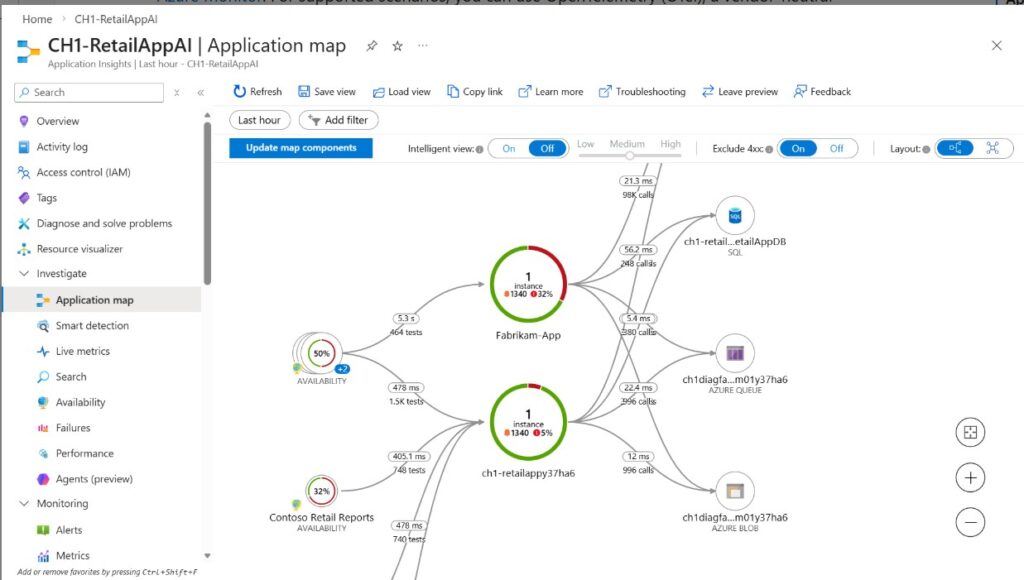Screen dimensions: 1024x580
Task: Click the Intelligent view info icon
Action: pyautogui.click(x=480, y=149)
